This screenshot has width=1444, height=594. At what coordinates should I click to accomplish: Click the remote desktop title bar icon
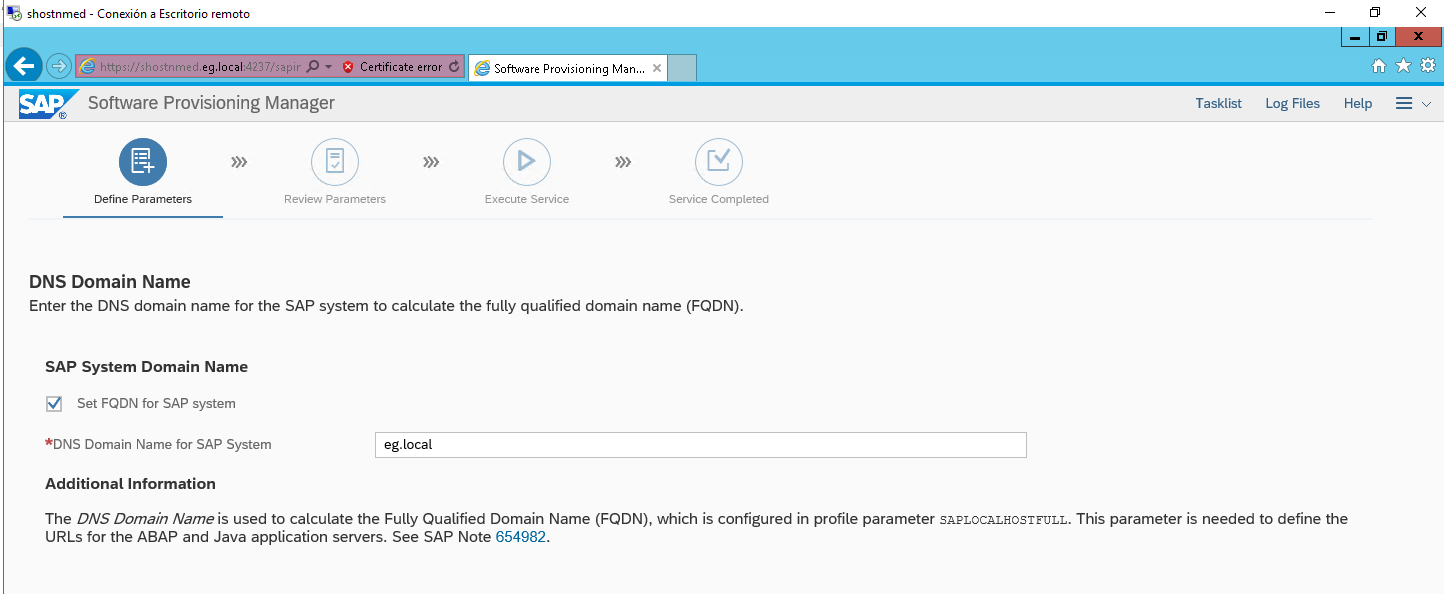point(14,13)
